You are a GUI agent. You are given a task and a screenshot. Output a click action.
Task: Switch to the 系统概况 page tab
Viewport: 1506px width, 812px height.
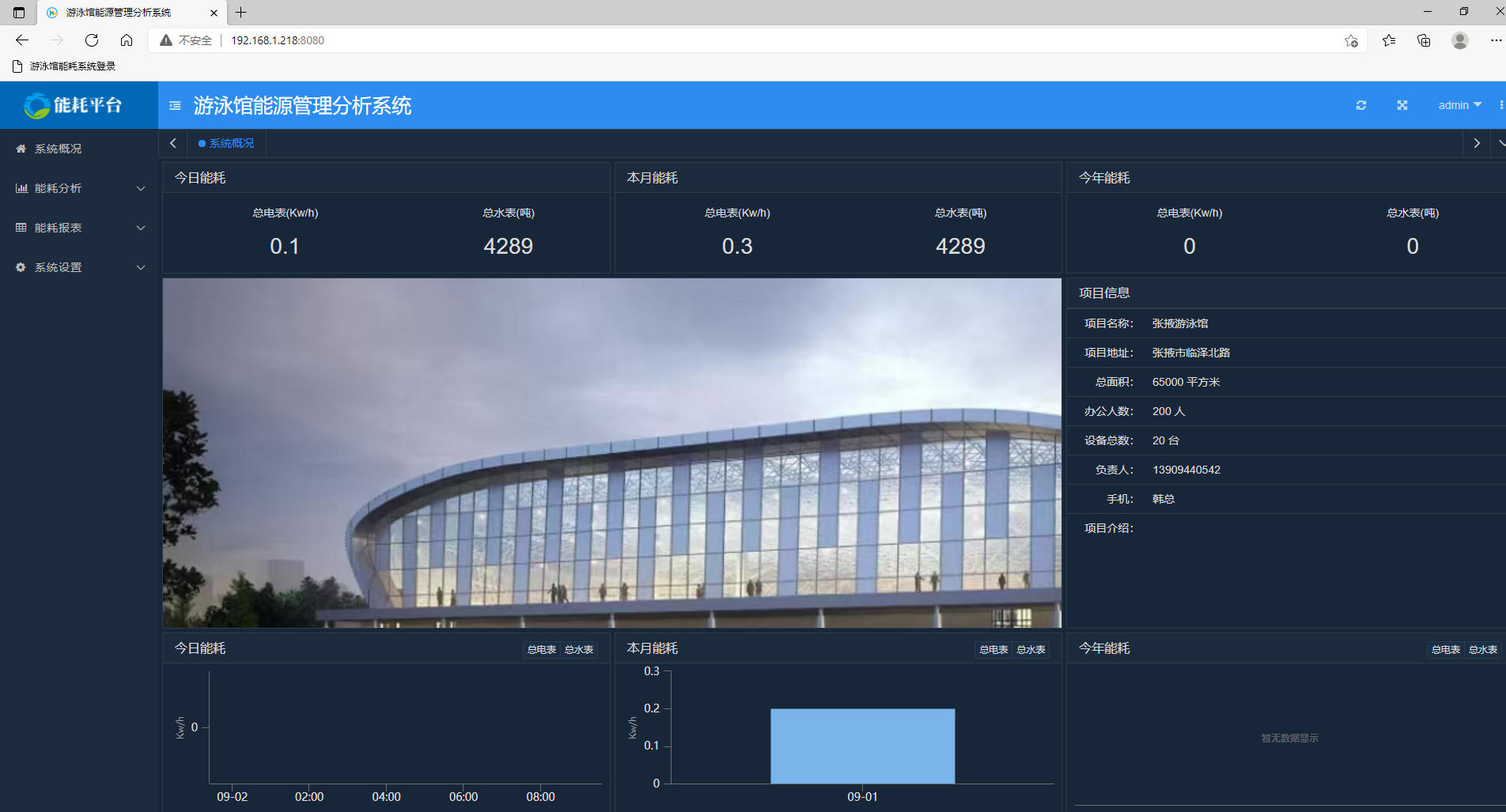pos(227,143)
